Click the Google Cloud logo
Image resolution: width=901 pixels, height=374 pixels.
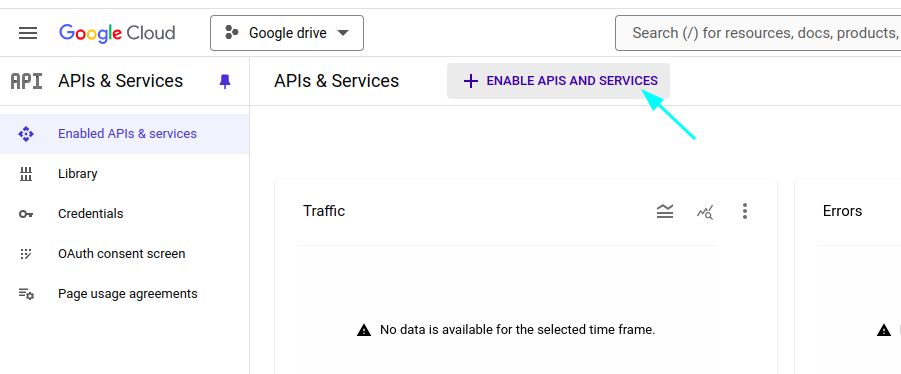coord(117,33)
